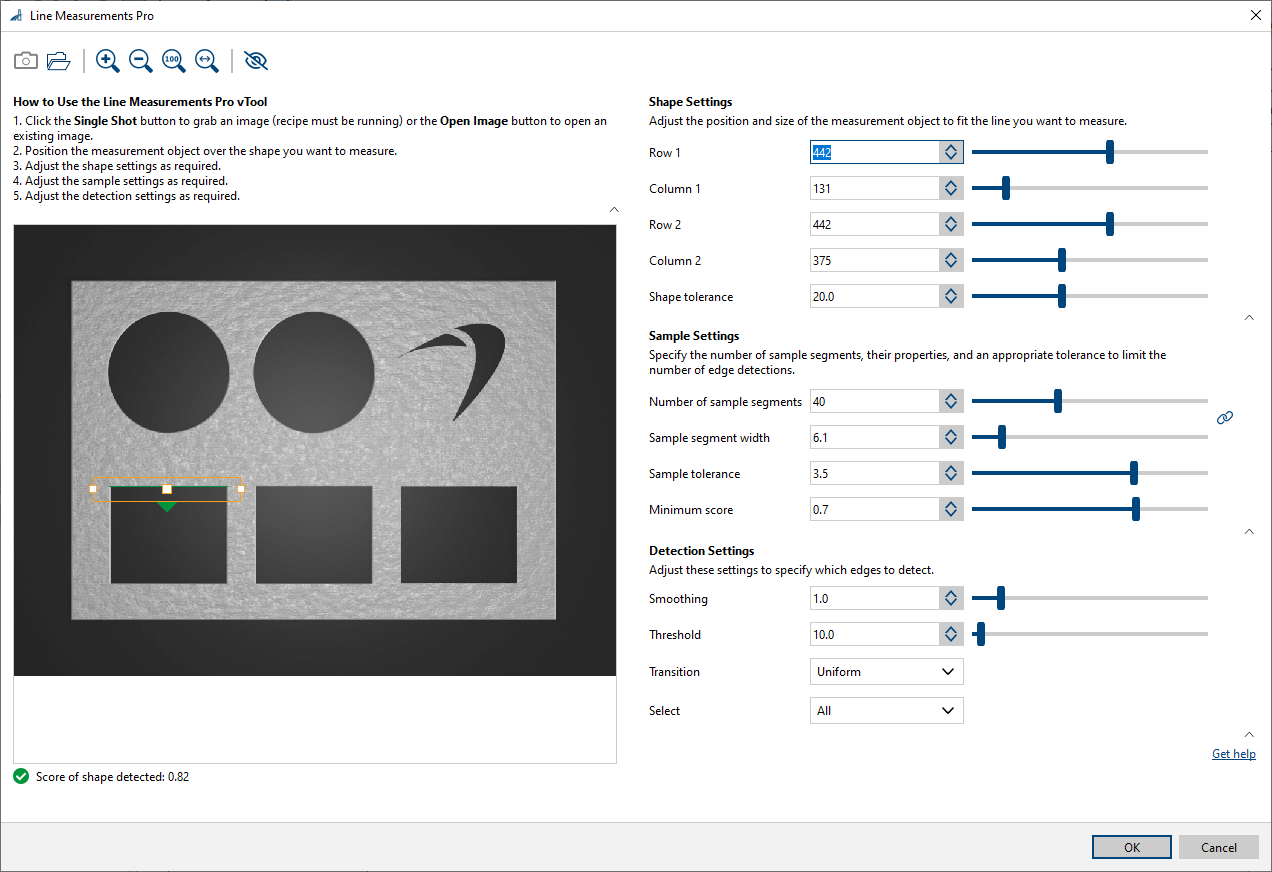The height and width of the screenshot is (872, 1272).
Task: Click the Shape tolerance slider handle
Action: click(x=1062, y=296)
